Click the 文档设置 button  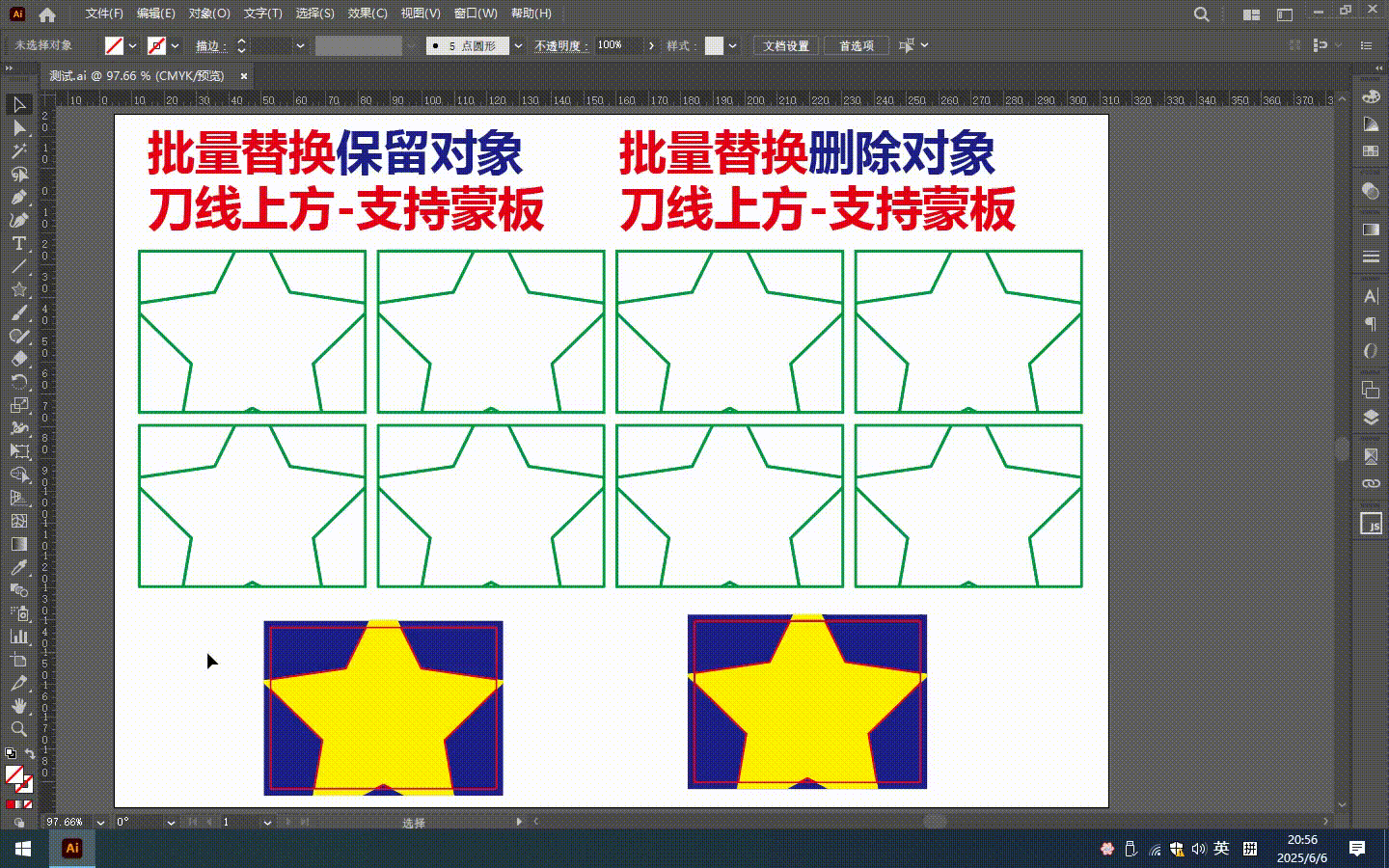[x=786, y=45]
